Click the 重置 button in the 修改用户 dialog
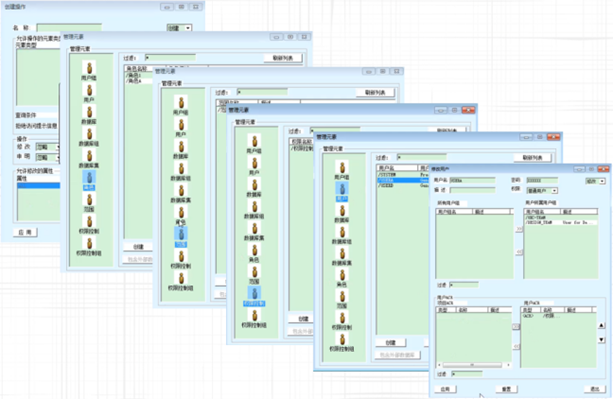 [x=506, y=389]
